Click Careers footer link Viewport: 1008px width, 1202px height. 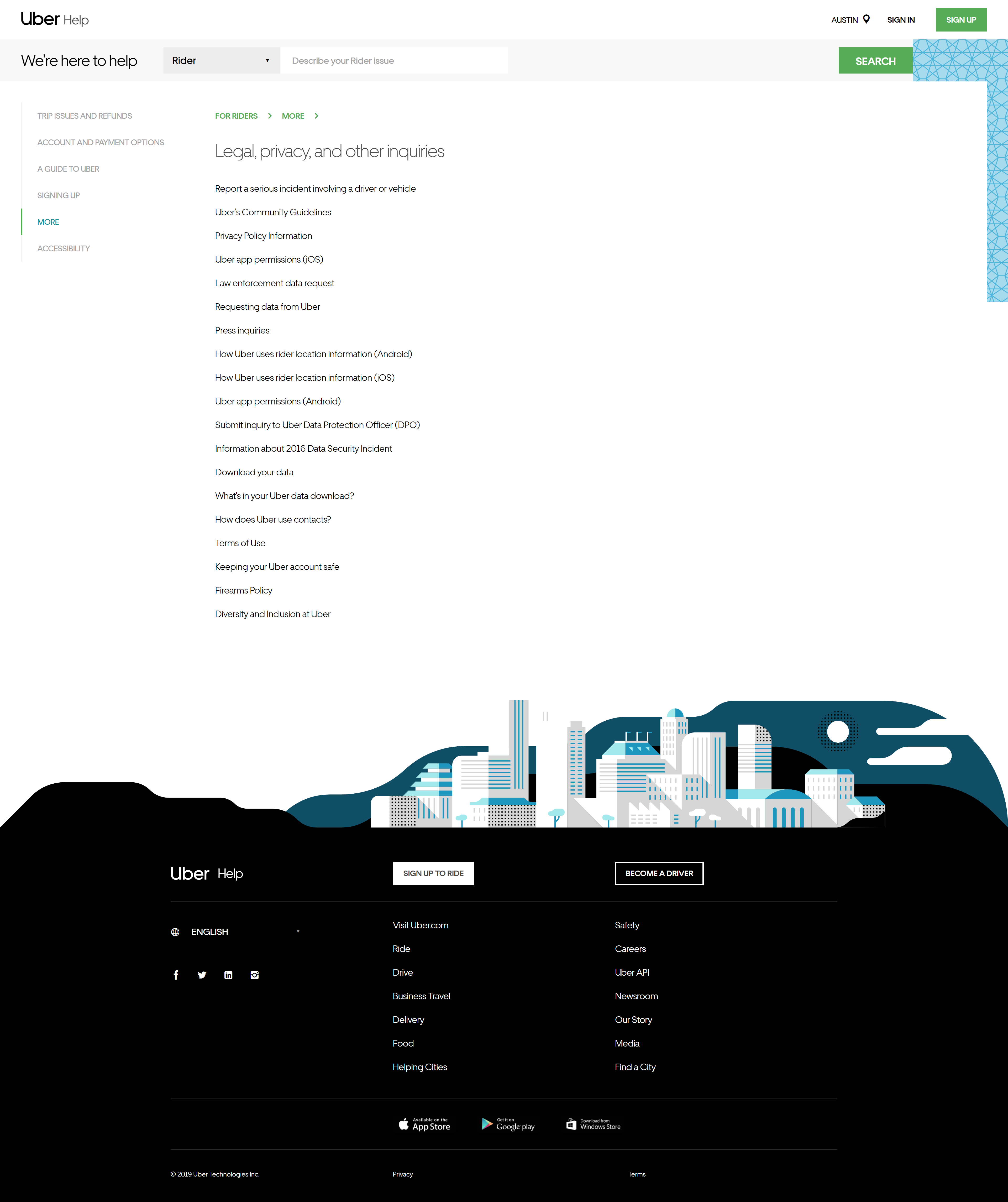pos(631,949)
